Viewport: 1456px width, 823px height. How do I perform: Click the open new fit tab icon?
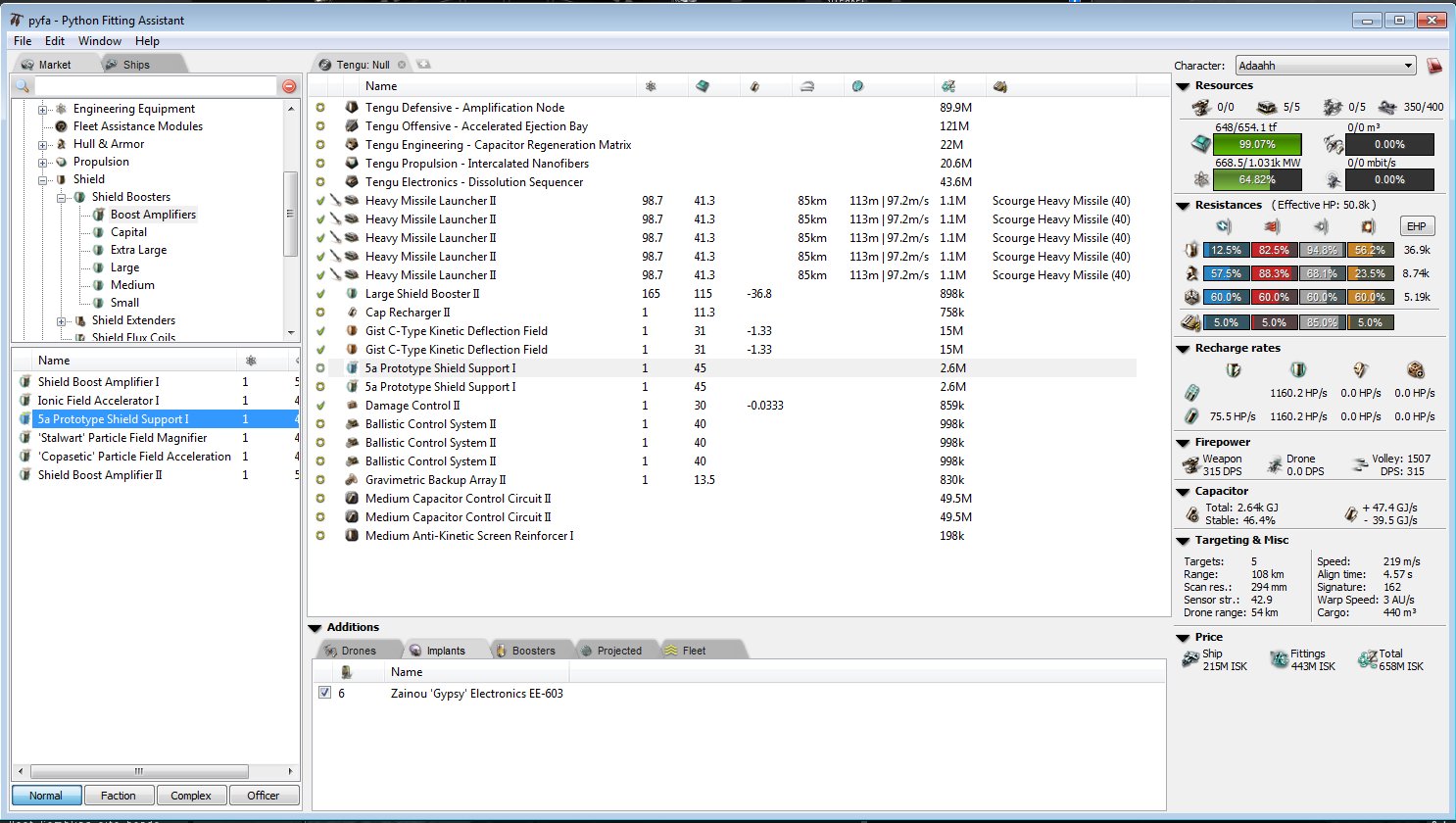[423, 65]
